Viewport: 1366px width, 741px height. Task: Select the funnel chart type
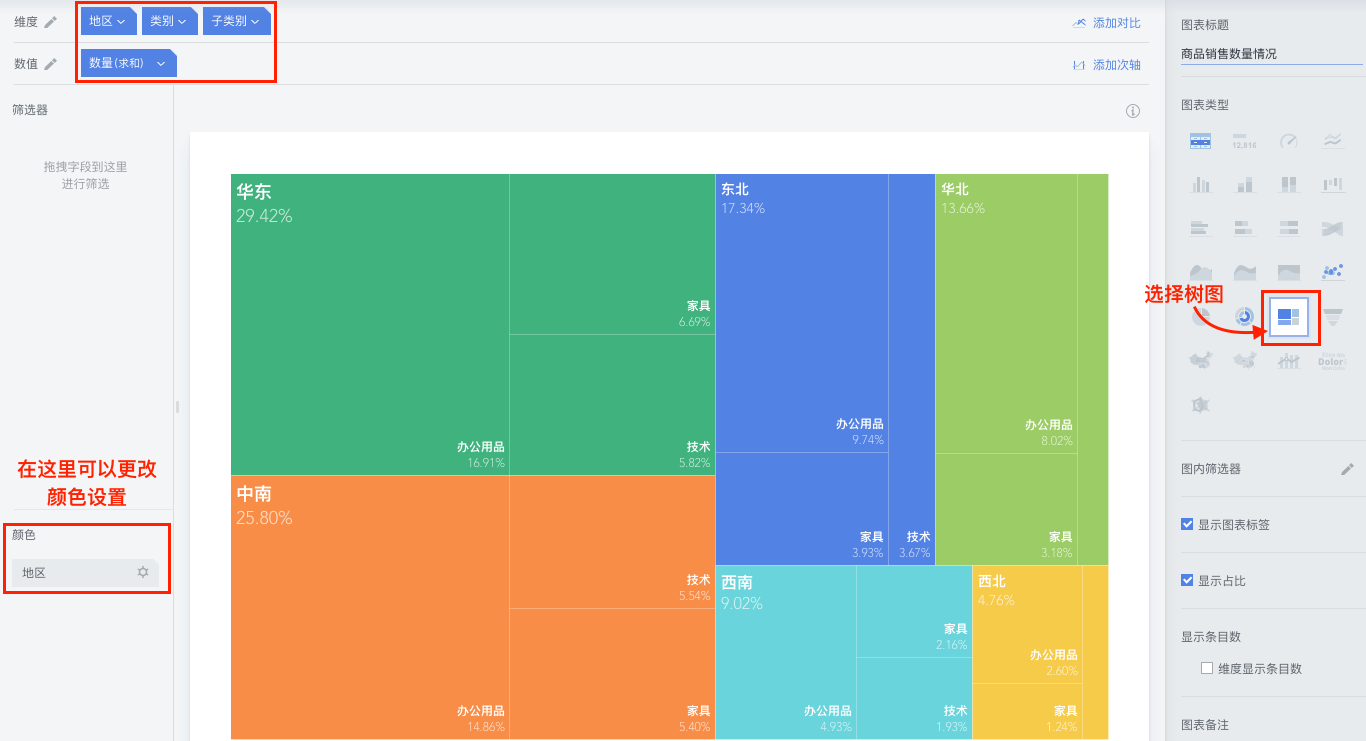pyautogui.click(x=1332, y=317)
